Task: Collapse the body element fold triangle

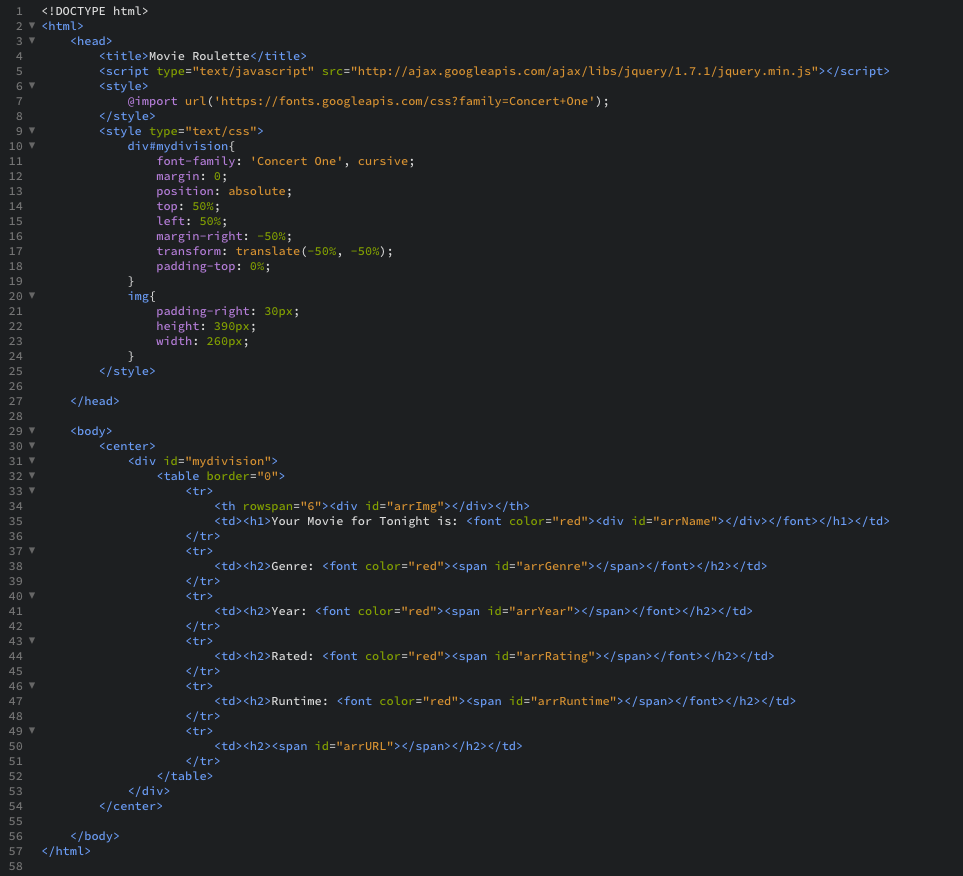Action: point(30,431)
